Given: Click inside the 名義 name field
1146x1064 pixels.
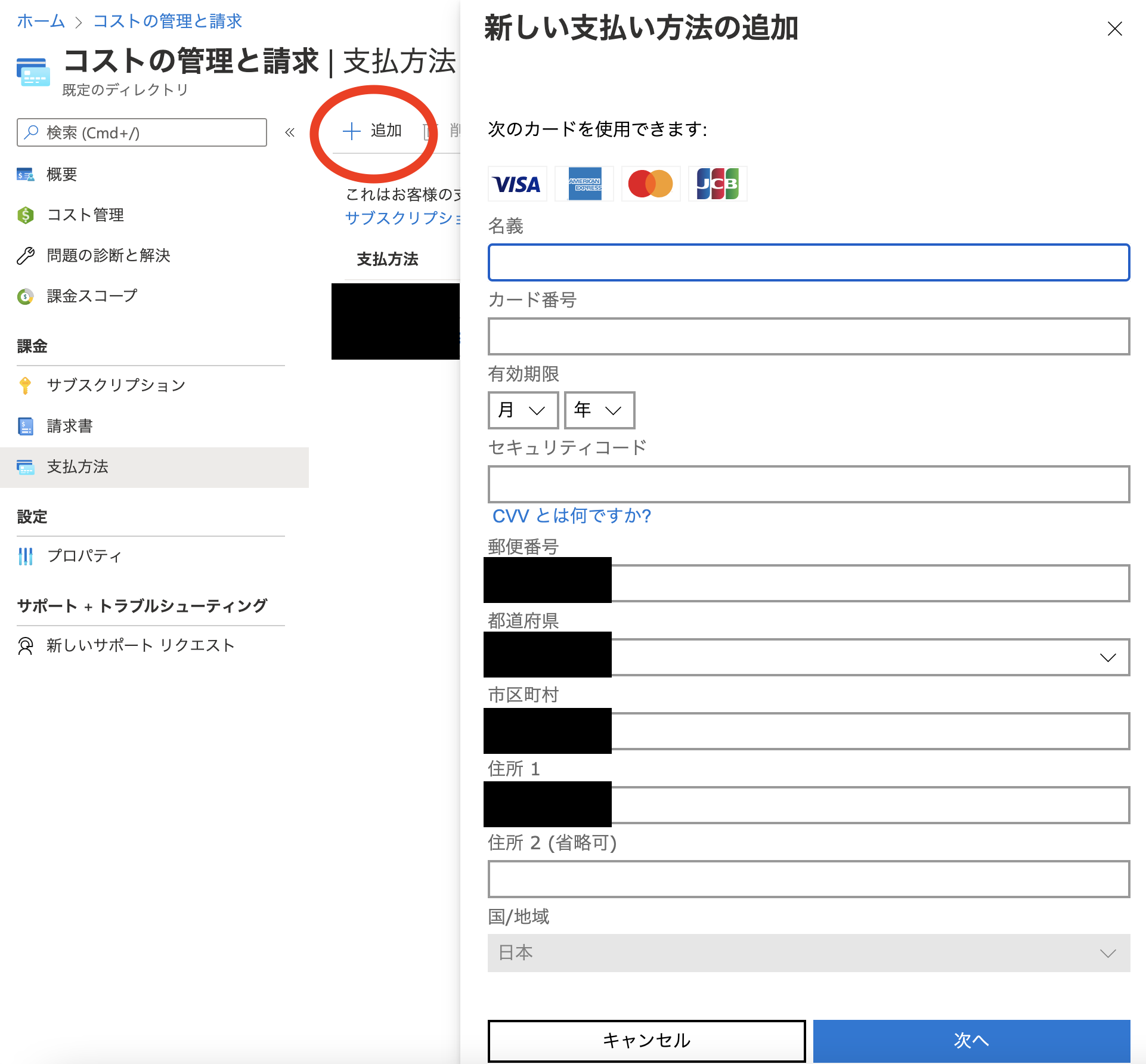Looking at the screenshot, I should 809,262.
